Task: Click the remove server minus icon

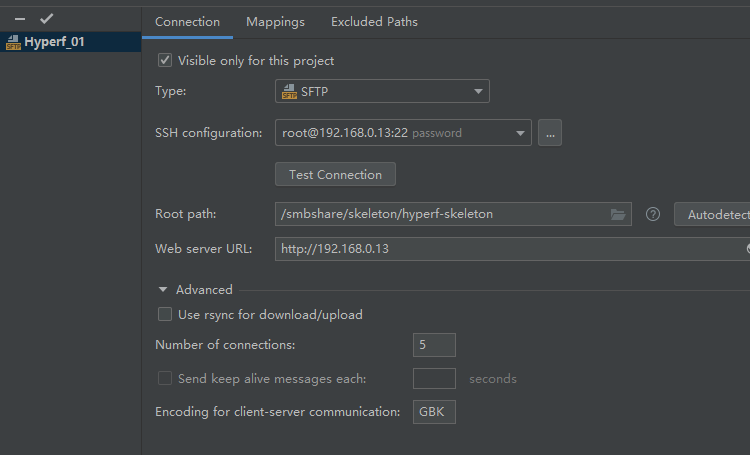Action: click(20, 19)
